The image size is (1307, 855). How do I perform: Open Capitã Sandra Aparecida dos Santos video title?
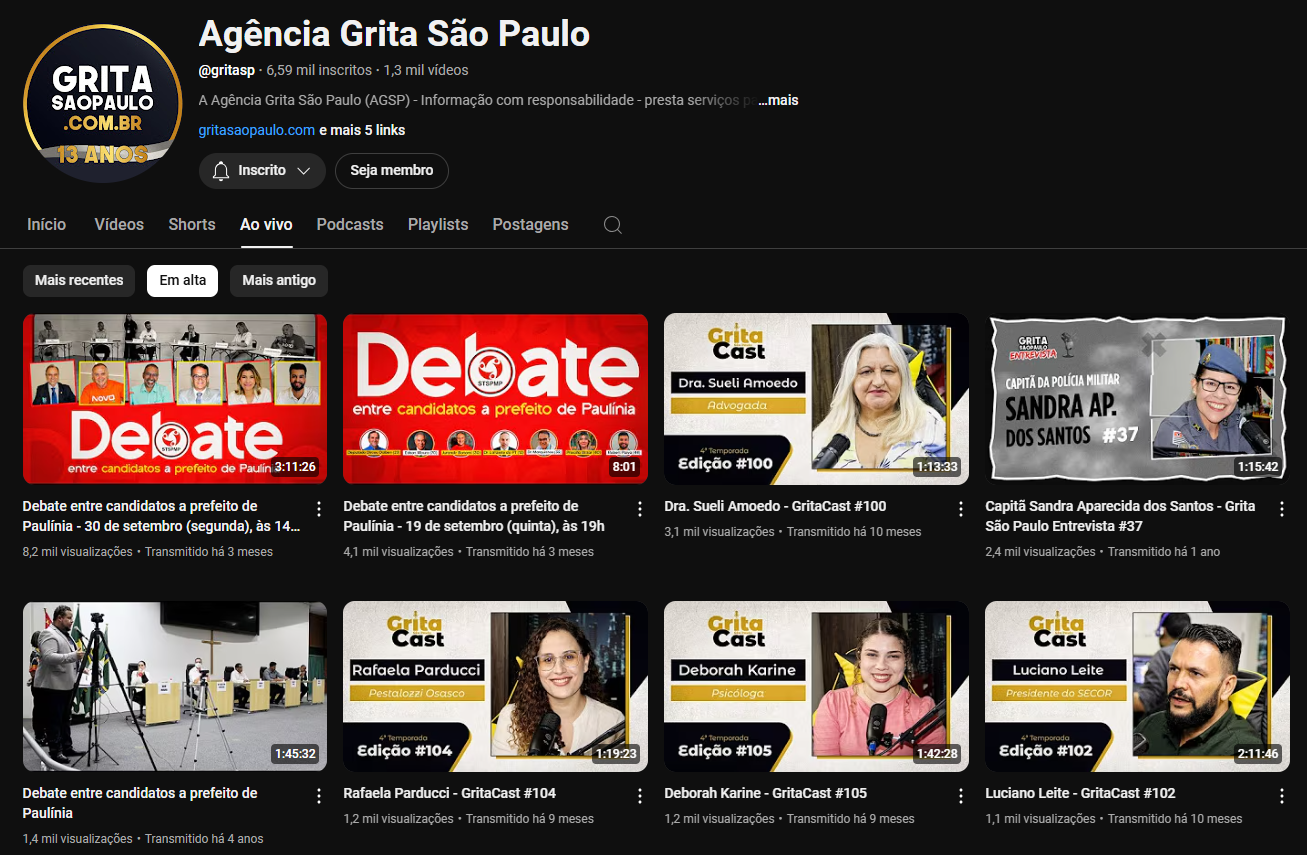pyautogui.click(x=1120, y=516)
